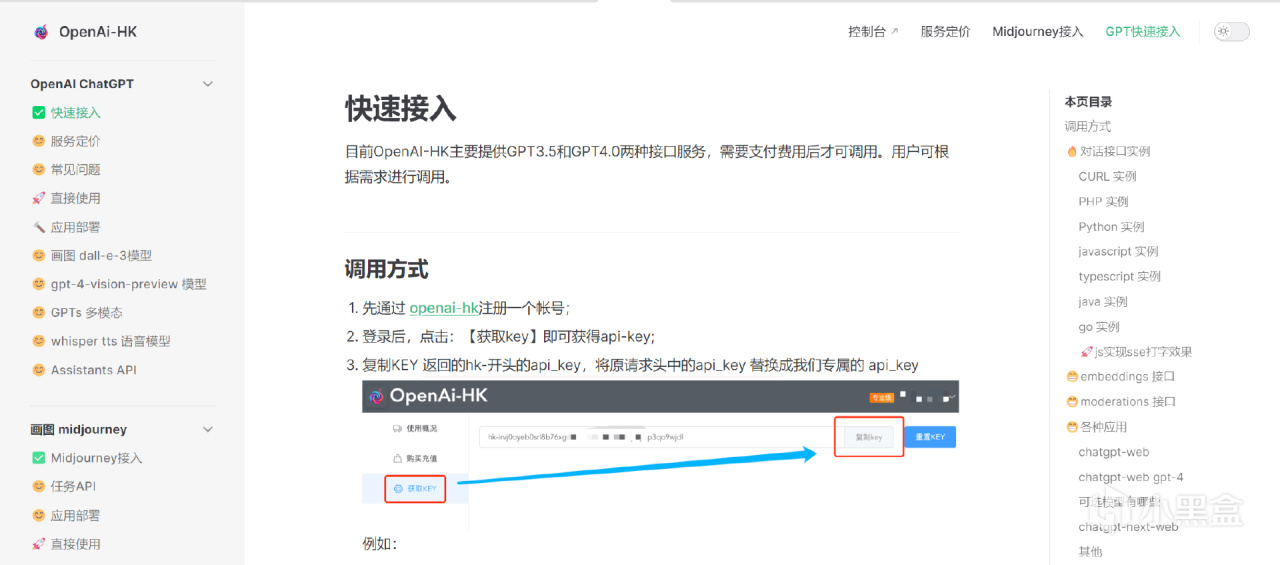
Task: Open Midjourney接入 in the top navigation
Action: [x=1038, y=32]
